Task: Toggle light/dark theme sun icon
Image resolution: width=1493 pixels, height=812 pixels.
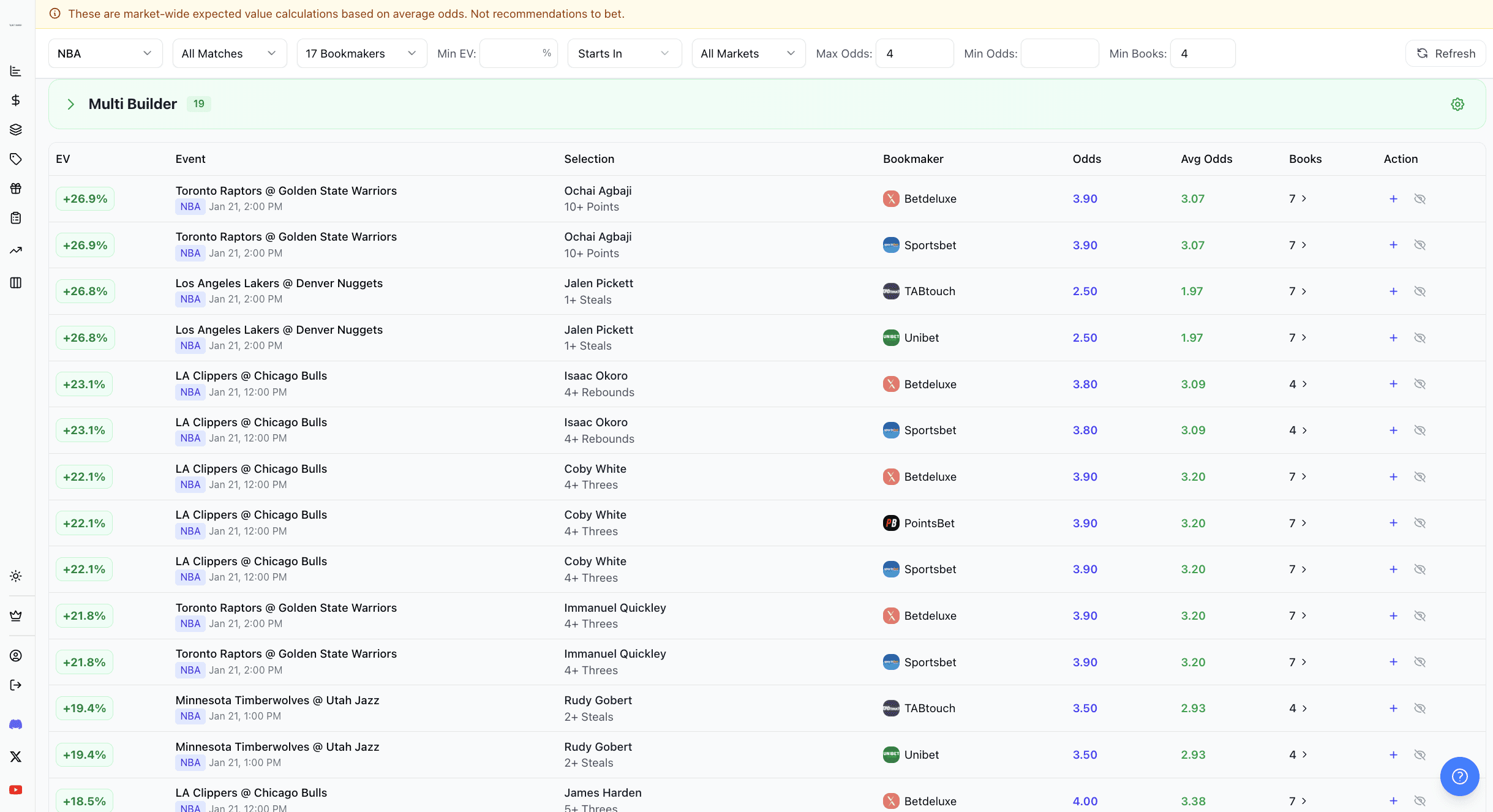Action: [16, 576]
